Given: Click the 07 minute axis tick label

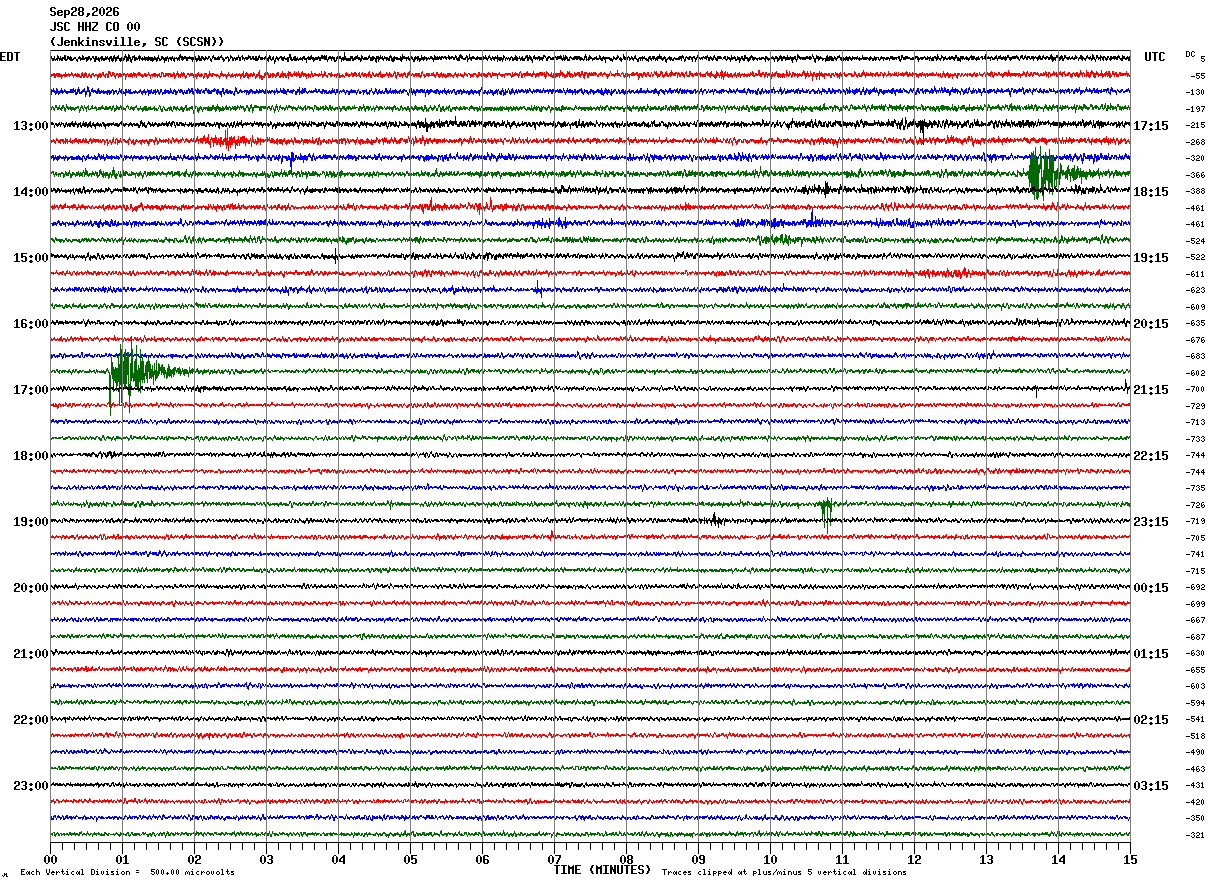Looking at the screenshot, I should (554, 860).
